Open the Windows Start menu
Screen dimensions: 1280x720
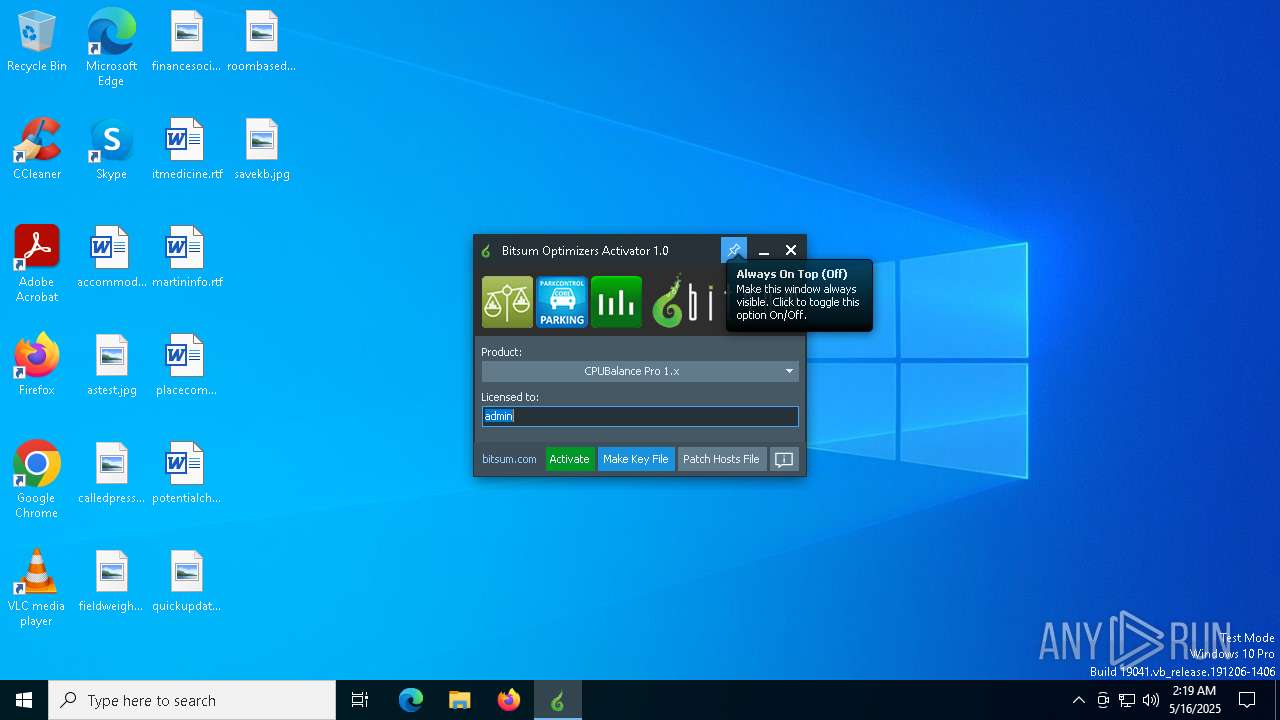[24, 700]
